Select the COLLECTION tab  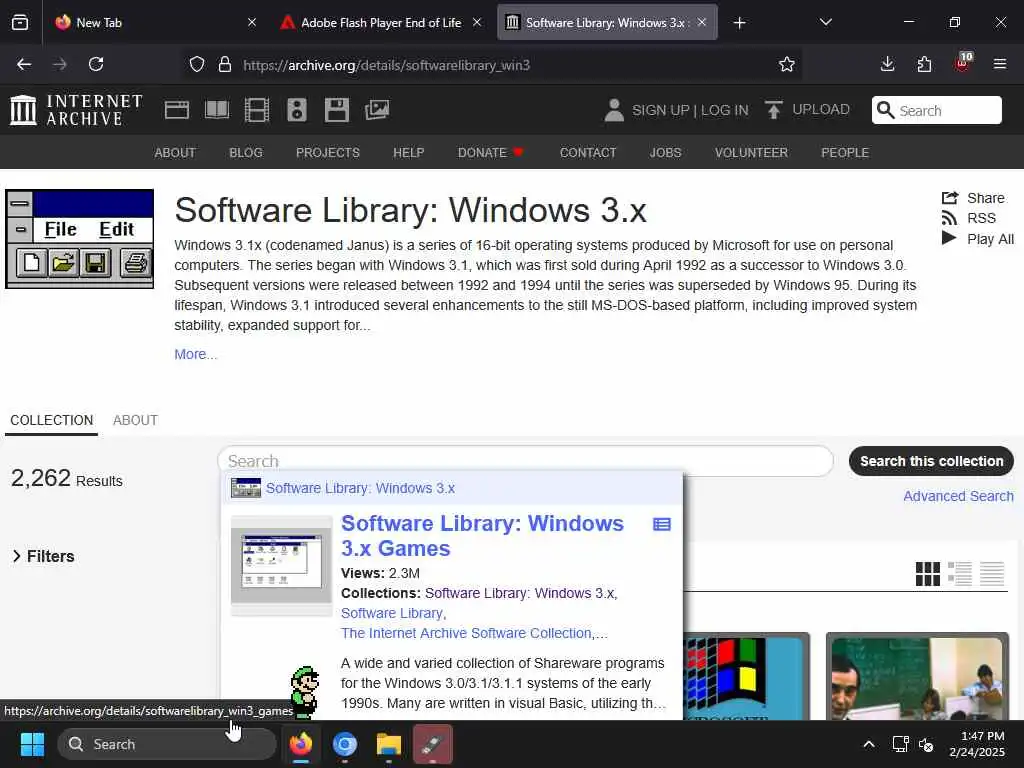click(x=52, y=420)
